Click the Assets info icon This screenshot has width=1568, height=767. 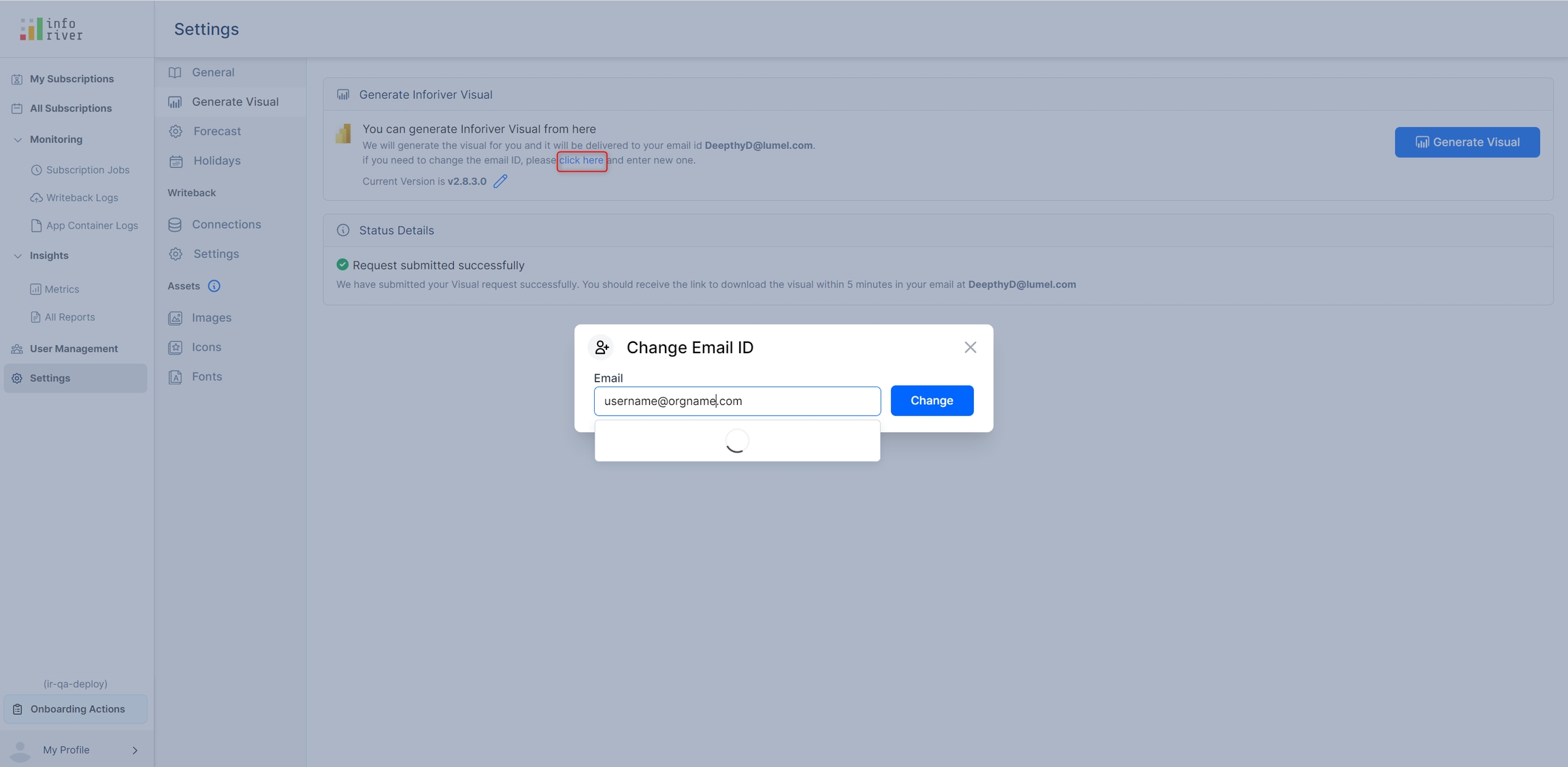(214, 286)
